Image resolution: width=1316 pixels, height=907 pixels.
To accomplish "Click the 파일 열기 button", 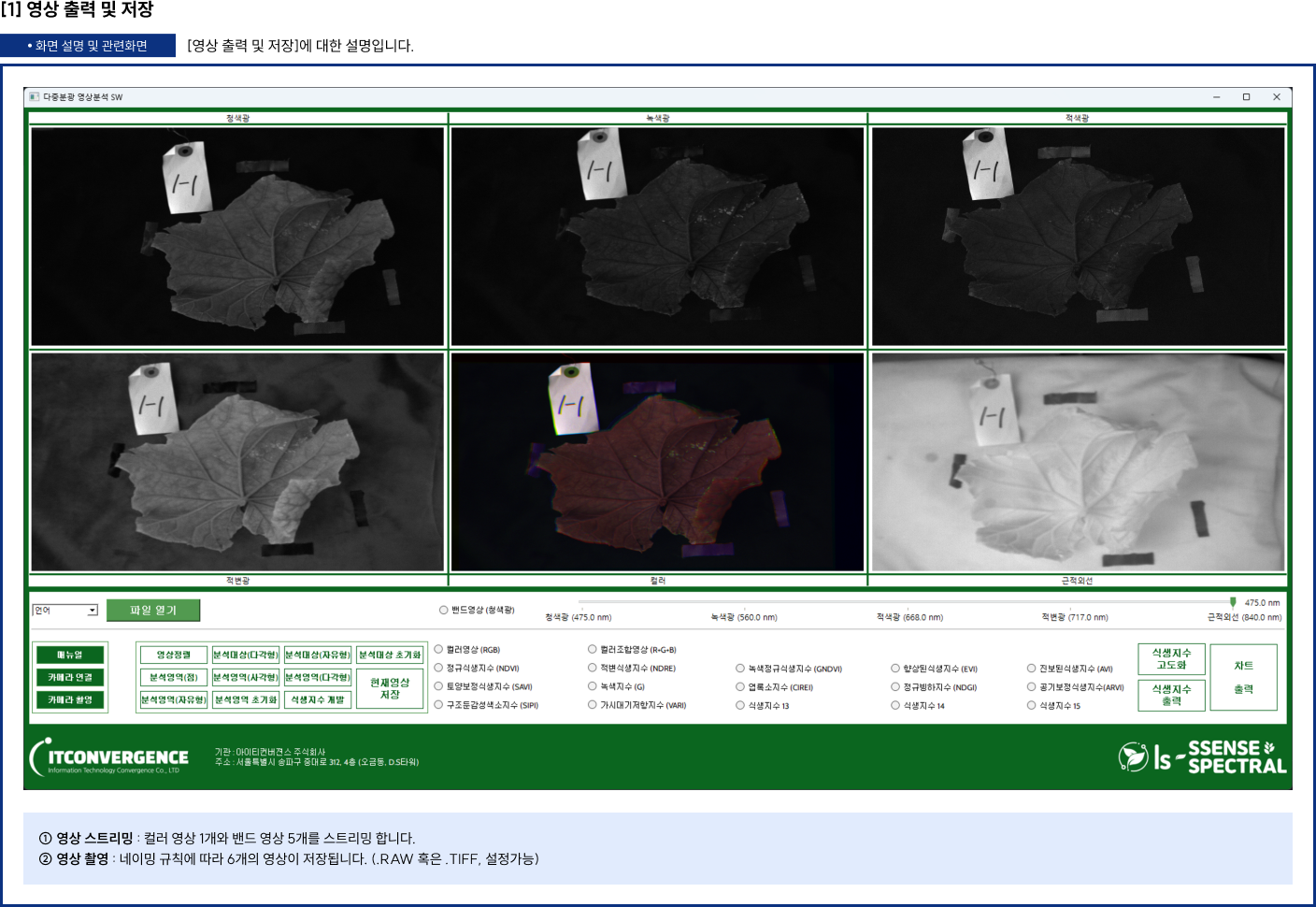I will click(x=153, y=611).
